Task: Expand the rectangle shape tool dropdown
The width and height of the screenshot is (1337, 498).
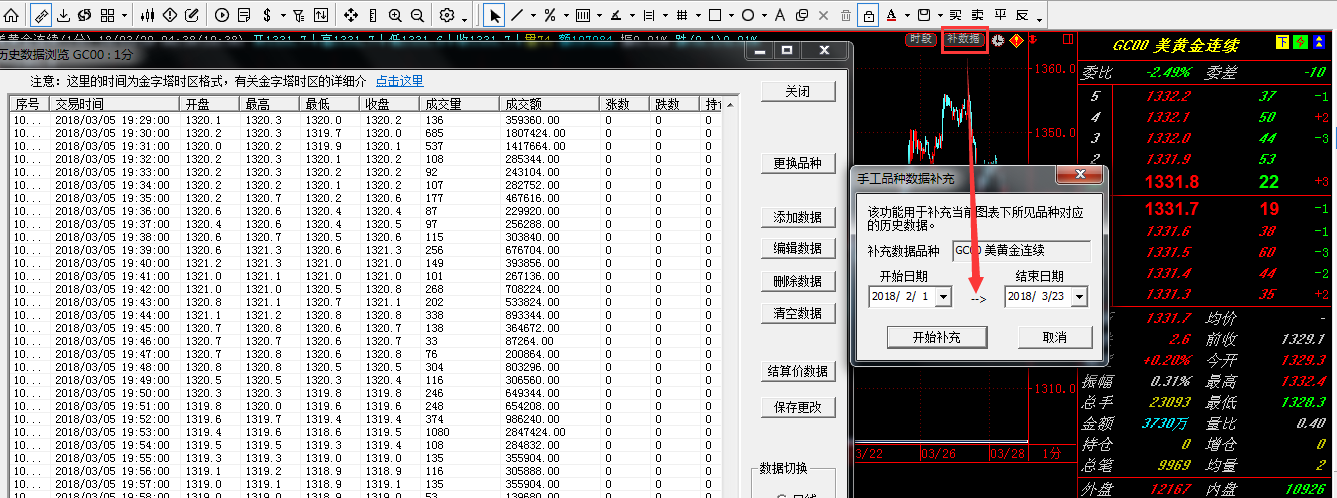Action: pos(731,16)
